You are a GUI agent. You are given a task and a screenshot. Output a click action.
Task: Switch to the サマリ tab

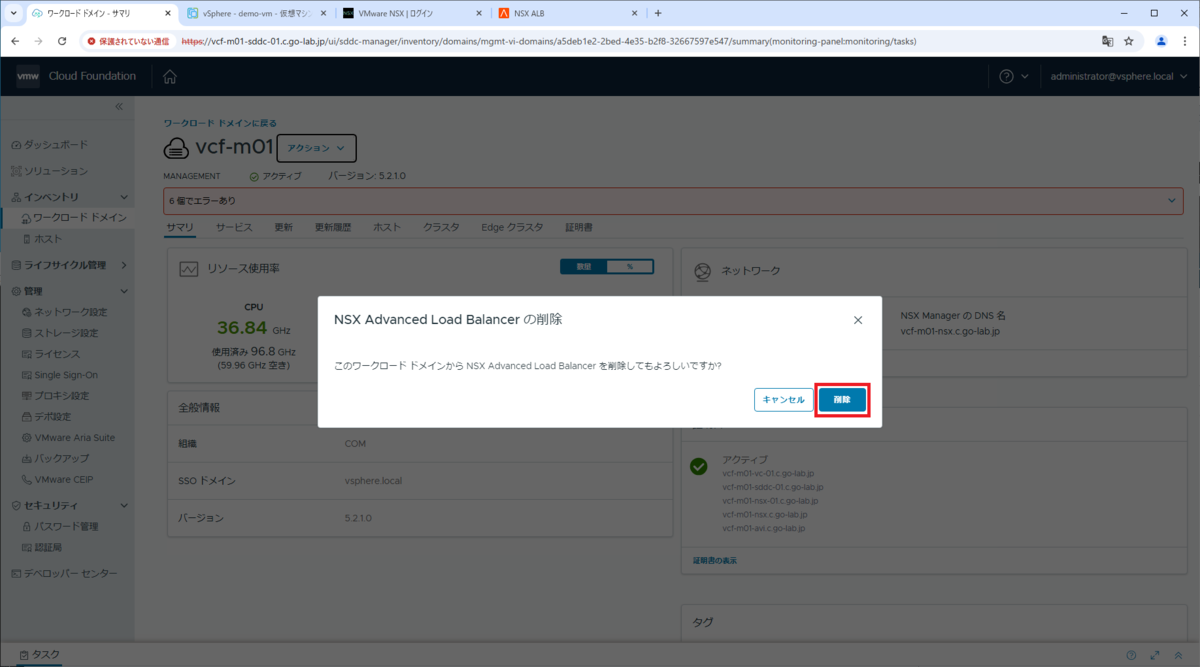pyautogui.click(x=180, y=227)
